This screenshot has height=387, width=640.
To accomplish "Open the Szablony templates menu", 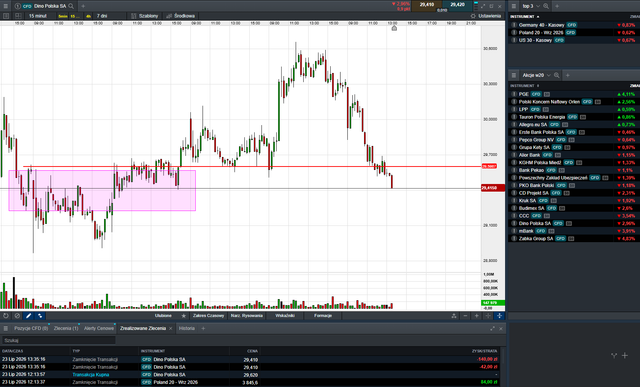I will point(144,16).
